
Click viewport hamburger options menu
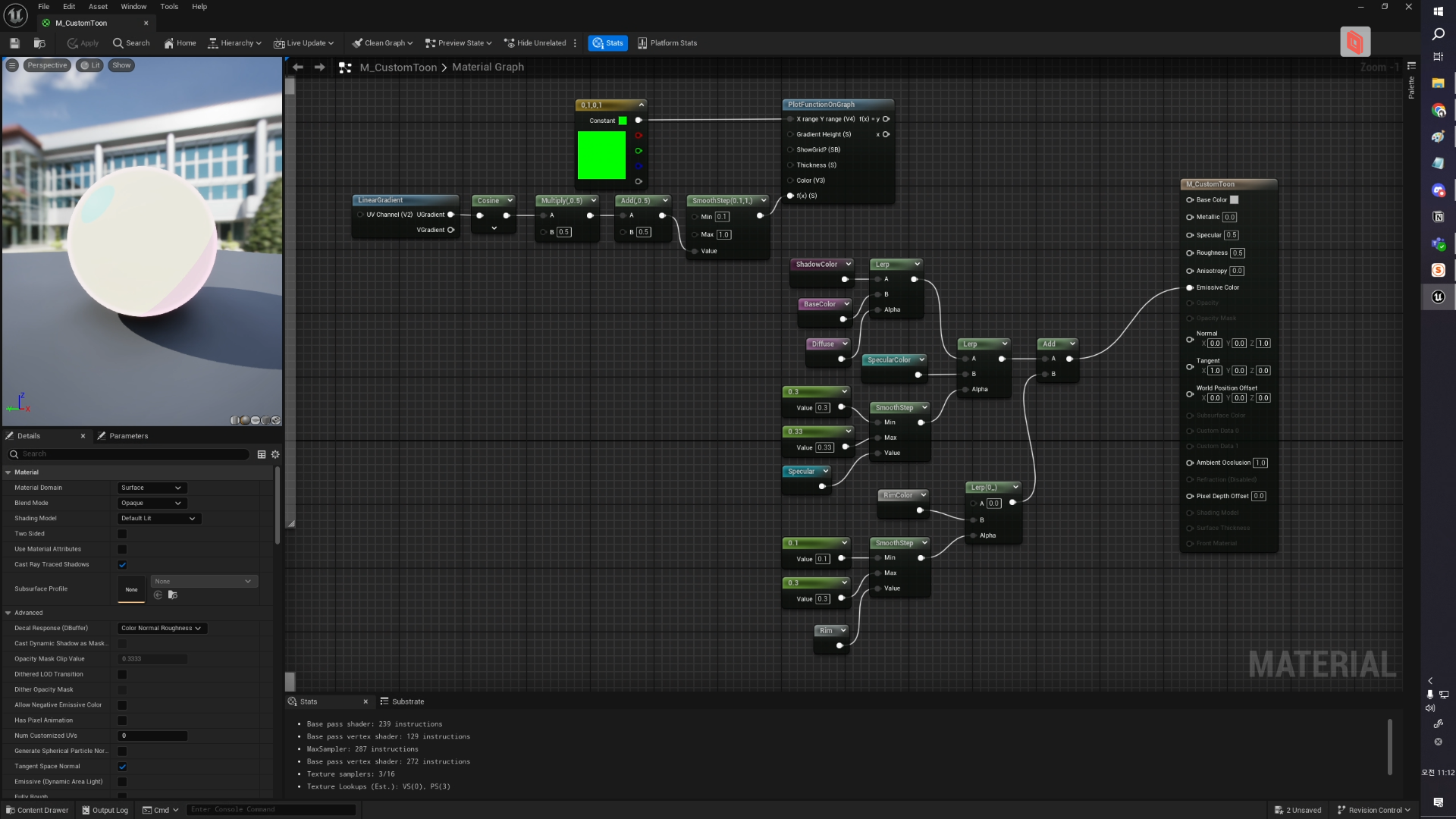point(12,65)
